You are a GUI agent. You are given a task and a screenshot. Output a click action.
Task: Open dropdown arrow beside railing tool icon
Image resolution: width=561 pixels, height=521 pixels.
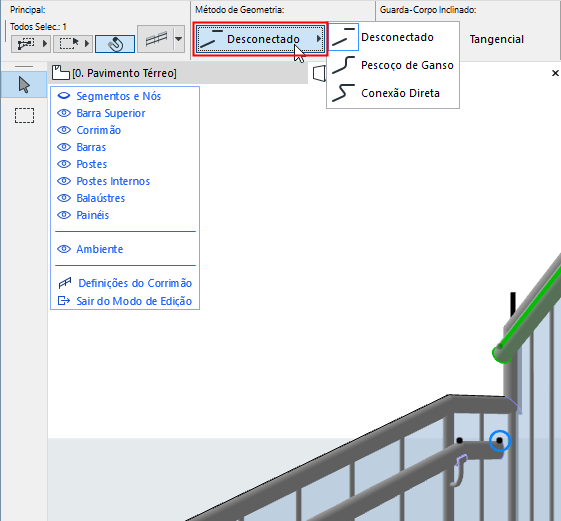(x=179, y=39)
